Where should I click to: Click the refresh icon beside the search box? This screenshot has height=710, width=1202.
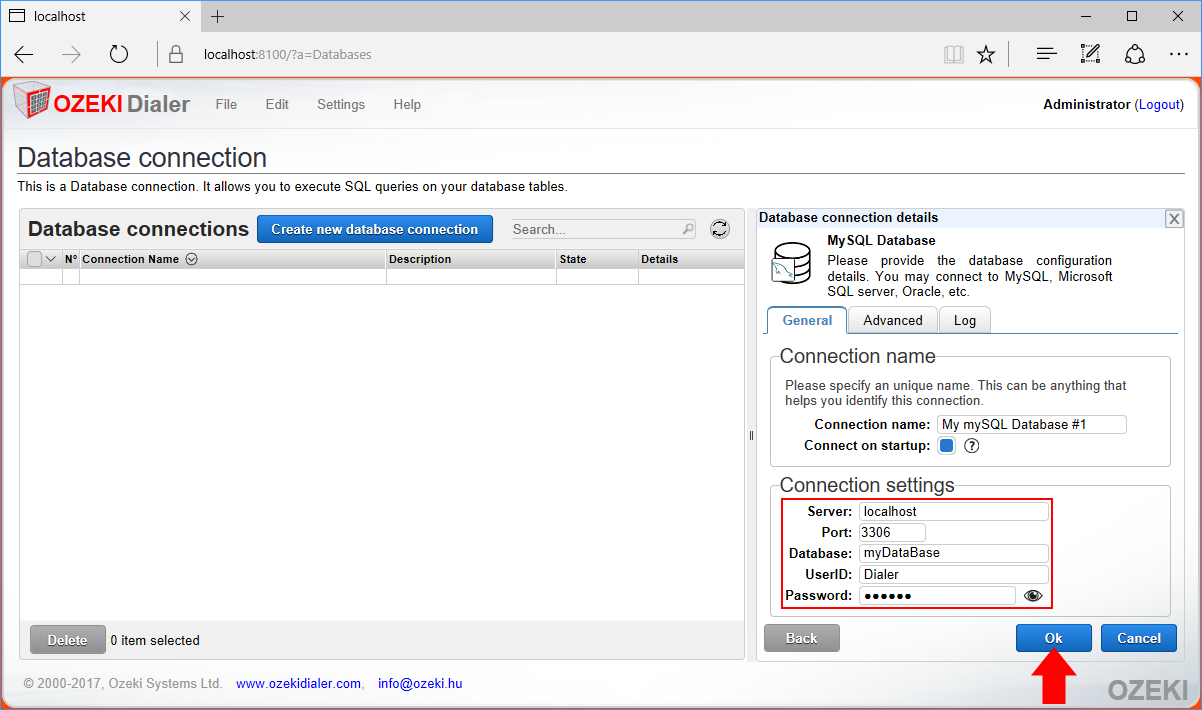(x=719, y=229)
